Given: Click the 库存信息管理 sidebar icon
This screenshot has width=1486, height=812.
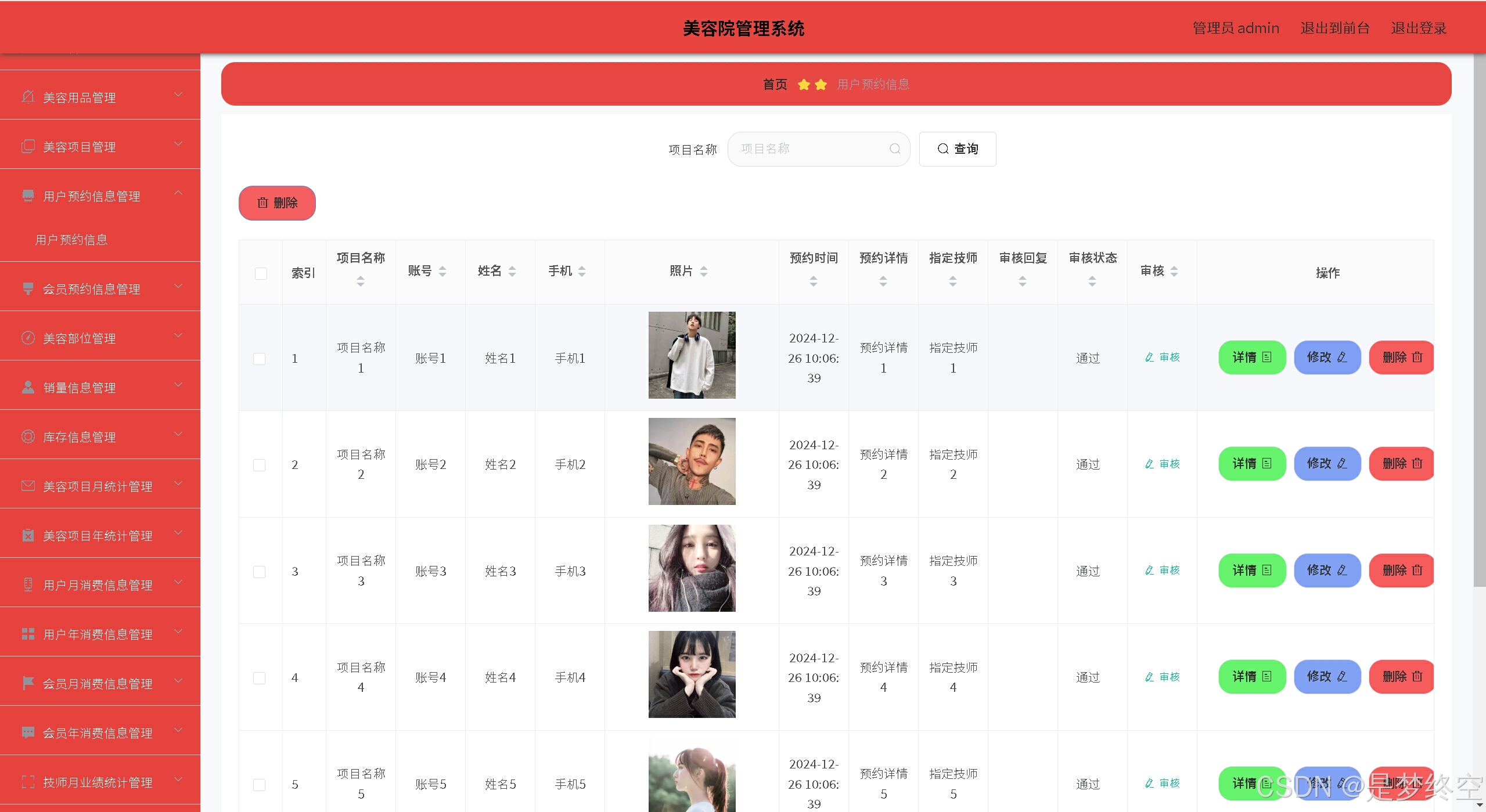Looking at the screenshot, I should click(28, 436).
